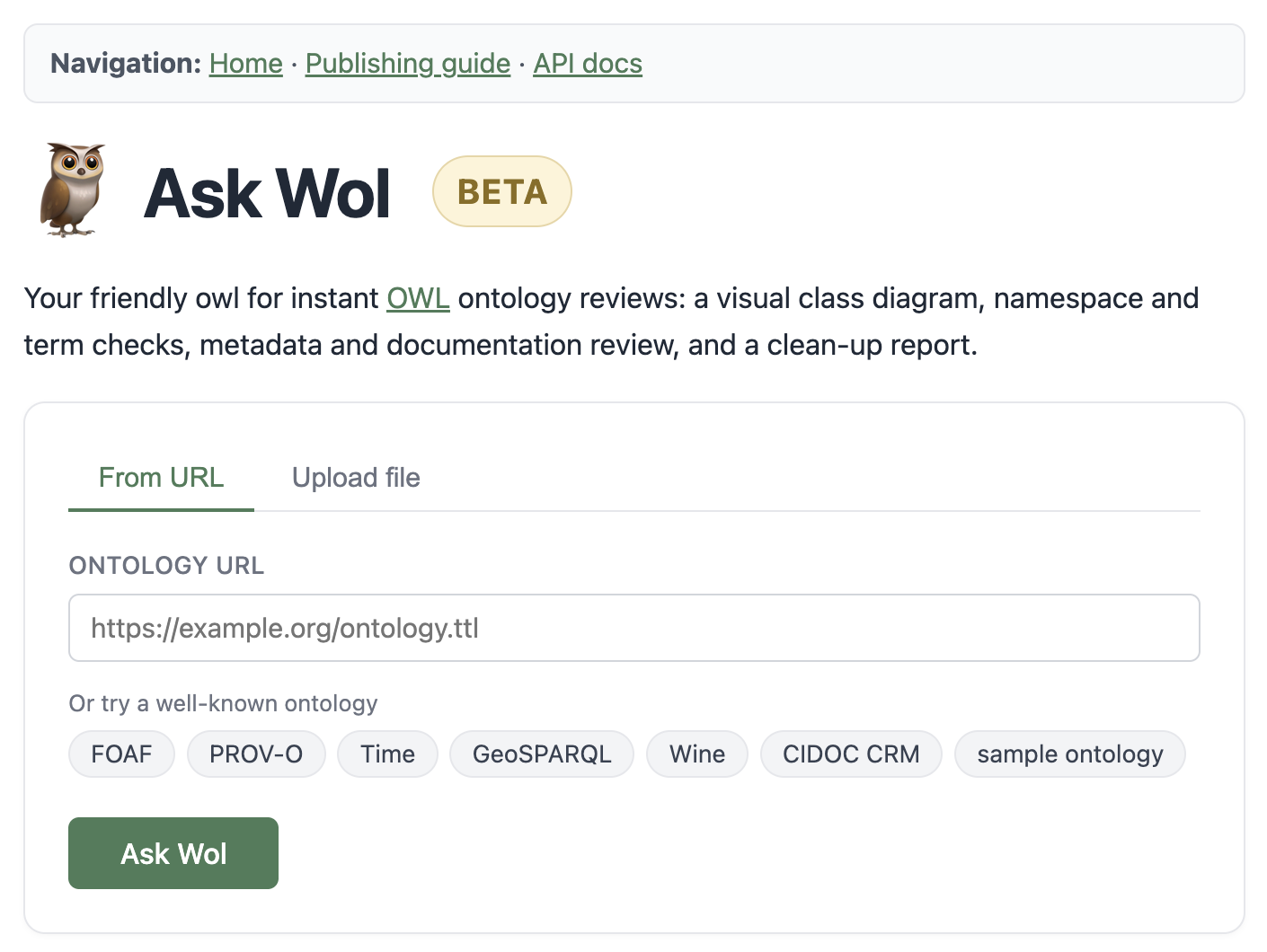Screen dimensions: 1267x952
Task: Click the 'Or try a well-known ontology' text
Action: (x=224, y=703)
